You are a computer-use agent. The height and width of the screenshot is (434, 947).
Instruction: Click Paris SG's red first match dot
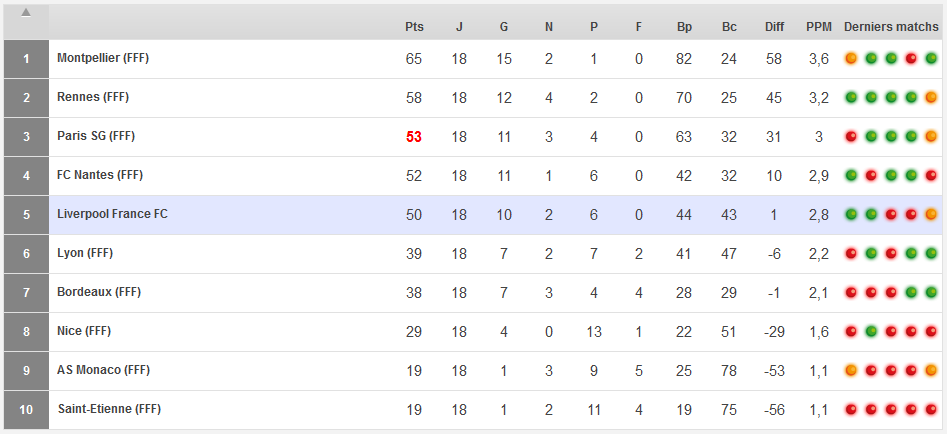pyautogui.click(x=851, y=137)
